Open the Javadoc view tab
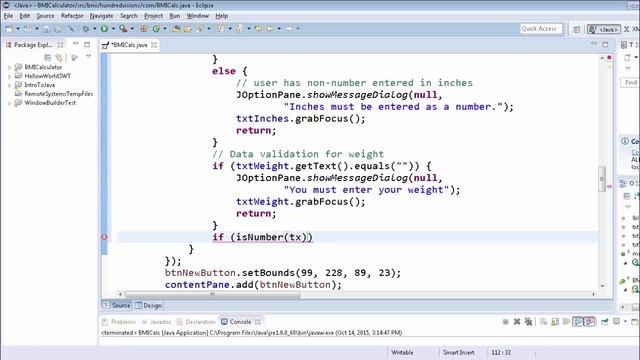 (x=157, y=322)
